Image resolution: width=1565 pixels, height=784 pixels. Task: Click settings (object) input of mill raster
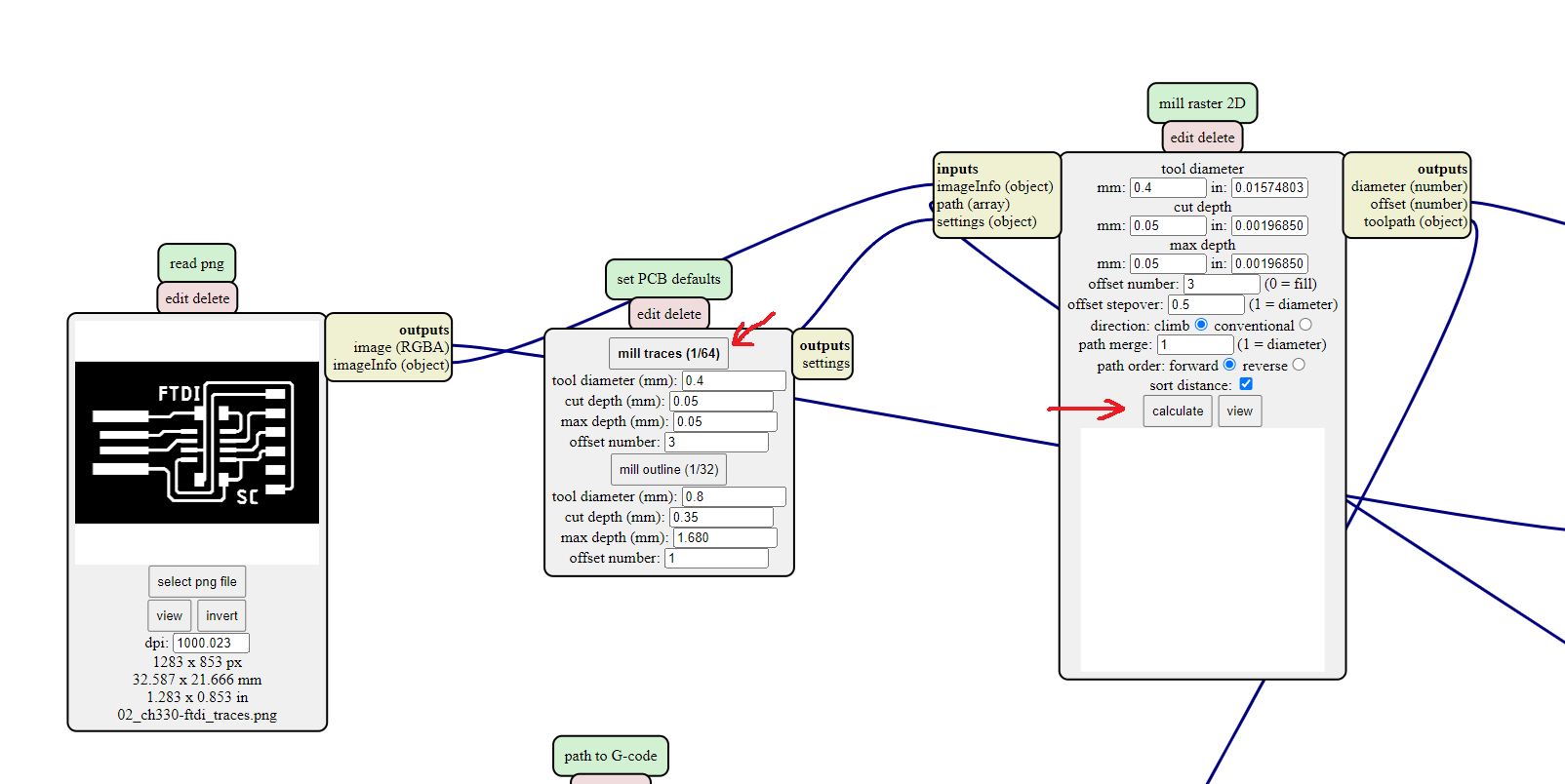[x=986, y=221]
